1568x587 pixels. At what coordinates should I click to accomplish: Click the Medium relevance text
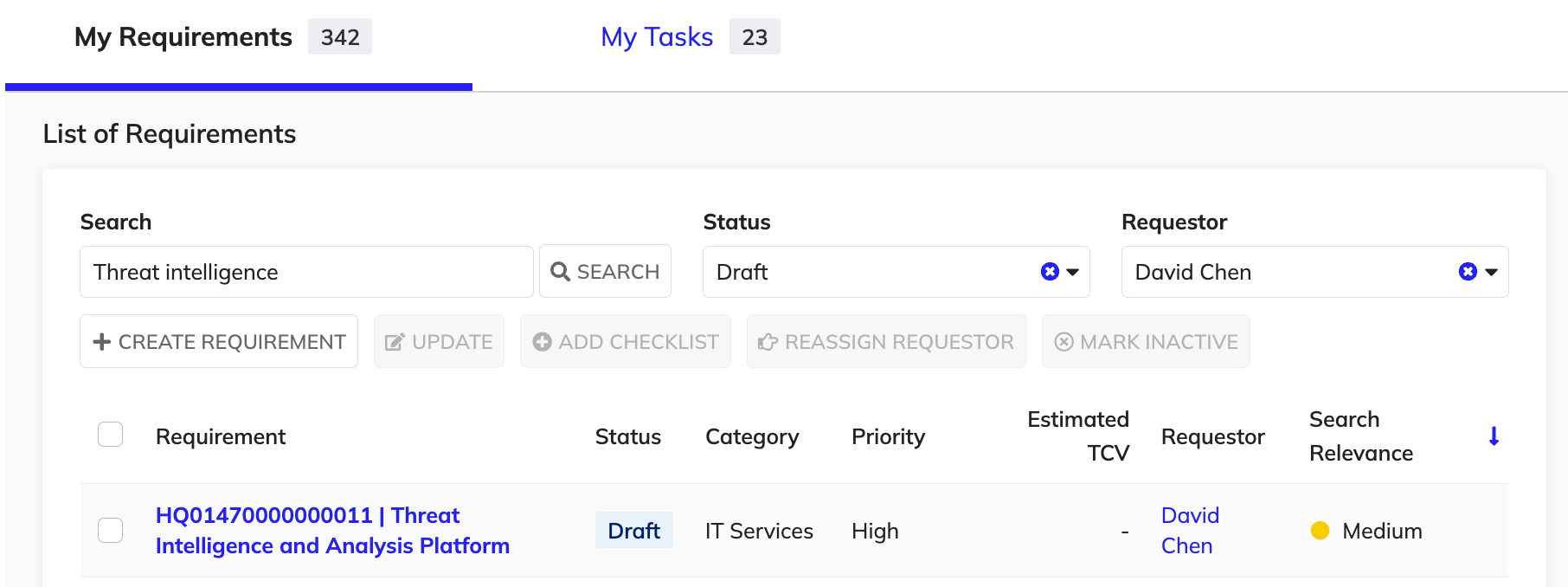[1382, 531]
